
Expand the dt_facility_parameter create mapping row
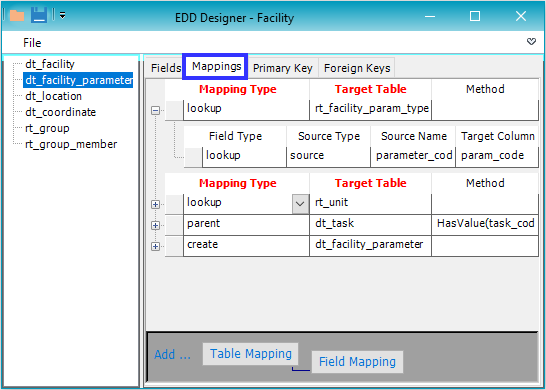tap(156, 246)
